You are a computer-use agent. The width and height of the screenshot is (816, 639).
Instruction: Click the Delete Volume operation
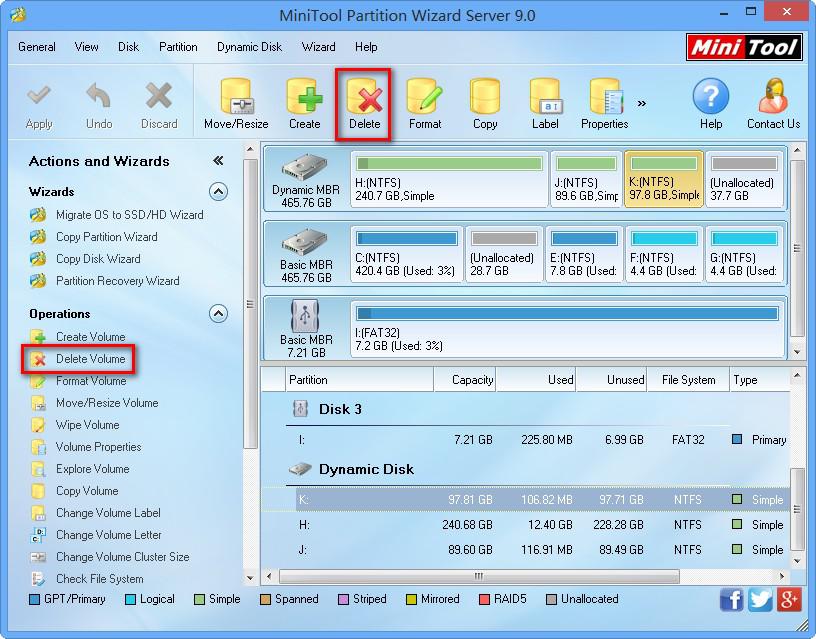coord(78,359)
